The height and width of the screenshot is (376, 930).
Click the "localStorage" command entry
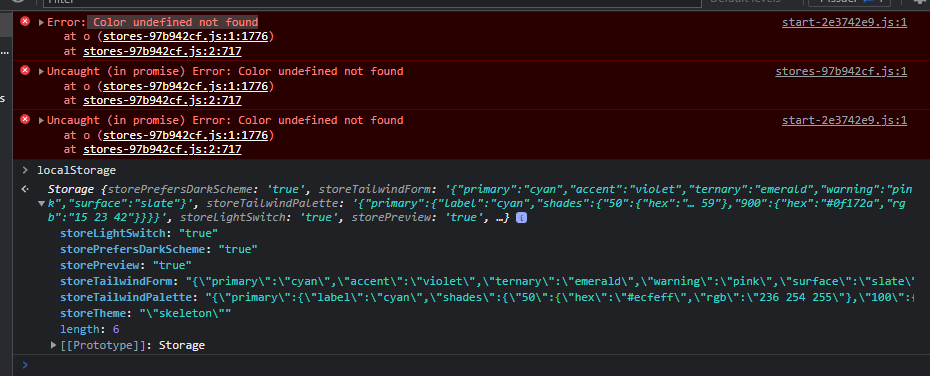click(x=77, y=171)
